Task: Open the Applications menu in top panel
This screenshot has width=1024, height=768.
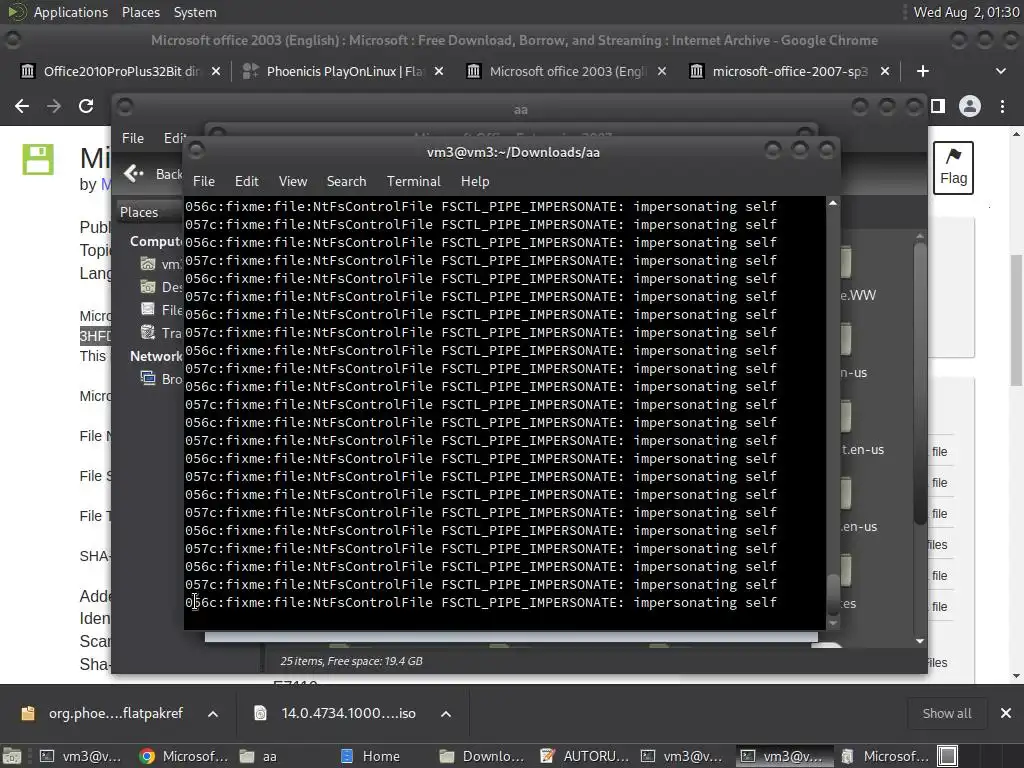Action: coord(71,12)
